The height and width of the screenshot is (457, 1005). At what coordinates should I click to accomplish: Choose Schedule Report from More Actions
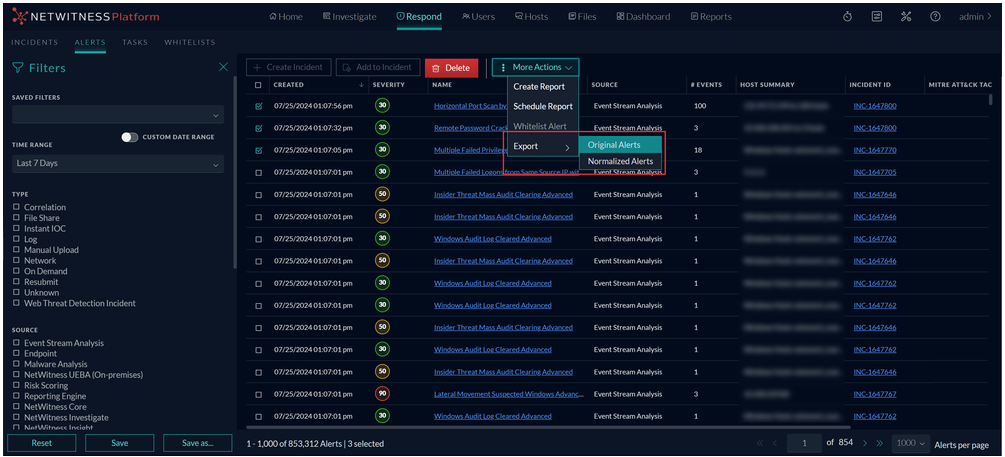pos(543,106)
